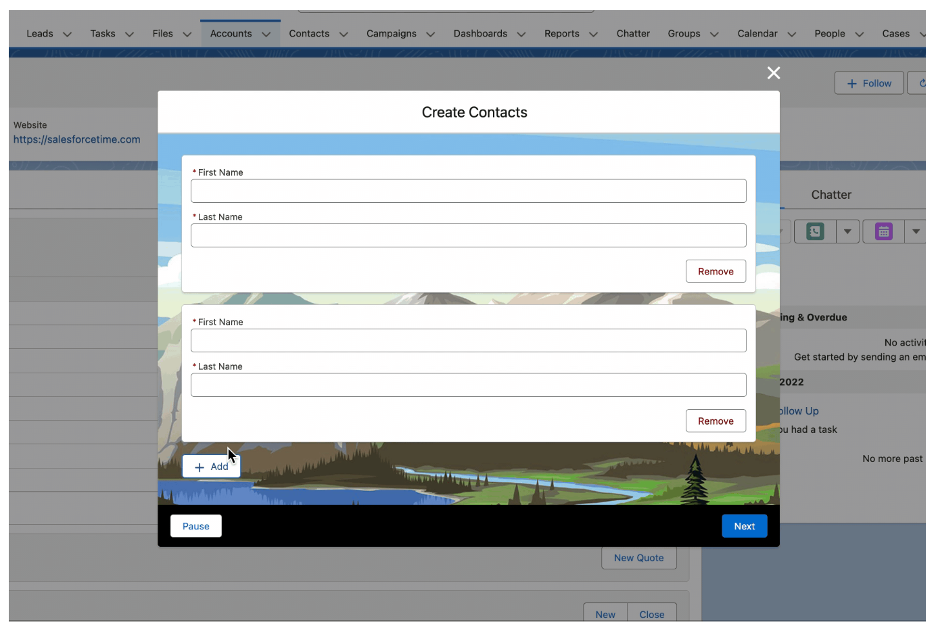Pause the Create Contacts flow
The height and width of the screenshot is (638, 936).
click(x=196, y=526)
